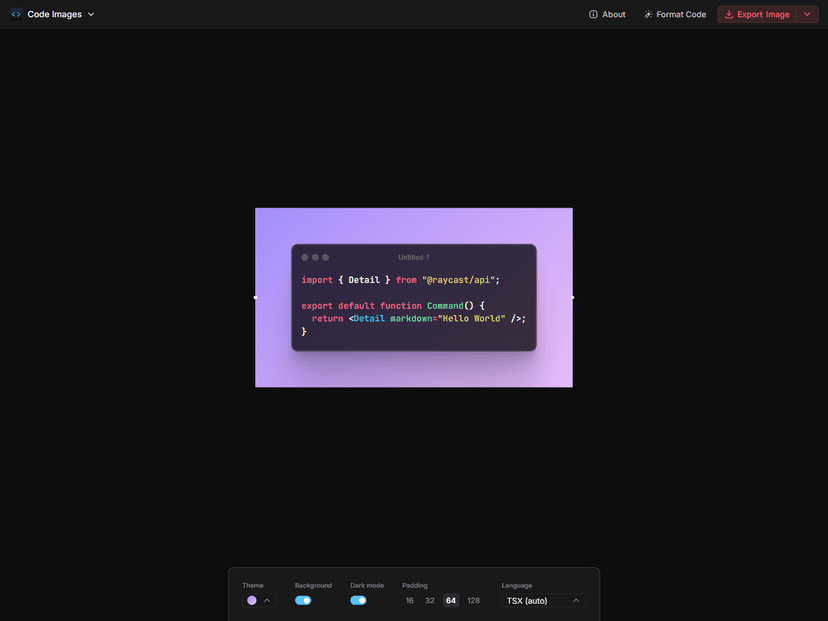Toggle the Background switch off

click(303, 600)
